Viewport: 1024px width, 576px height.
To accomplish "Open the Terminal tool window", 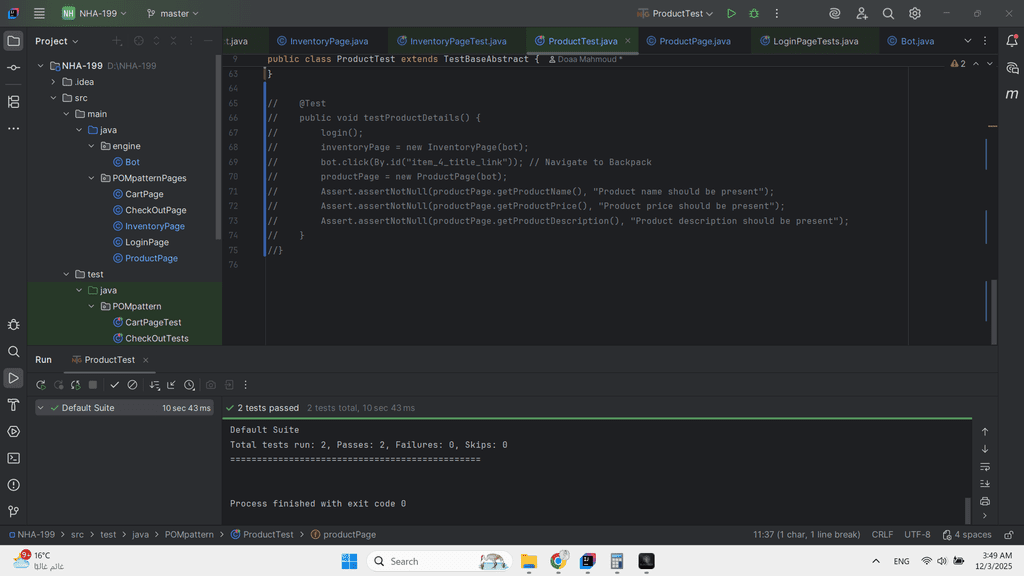I will pyautogui.click(x=13, y=458).
